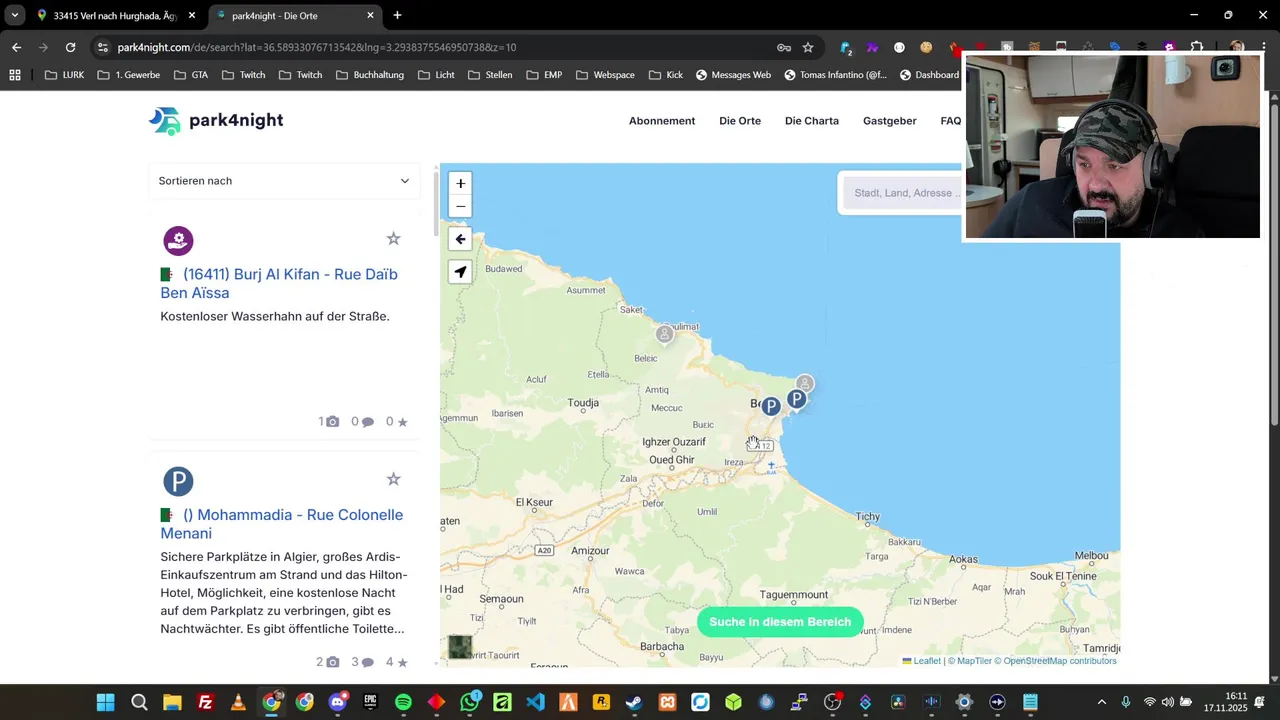Open Abonnement menu item
The height and width of the screenshot is (720, 1280).
[662, 121]
